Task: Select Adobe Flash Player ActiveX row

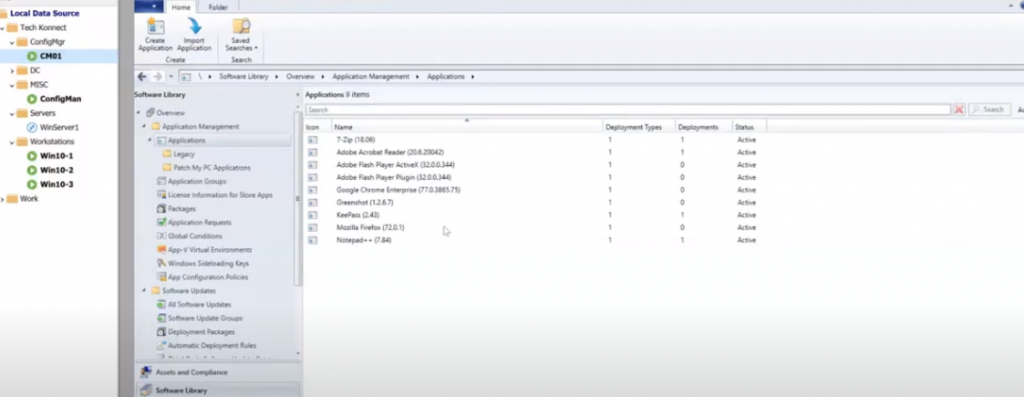Action: tap(536, 165)
